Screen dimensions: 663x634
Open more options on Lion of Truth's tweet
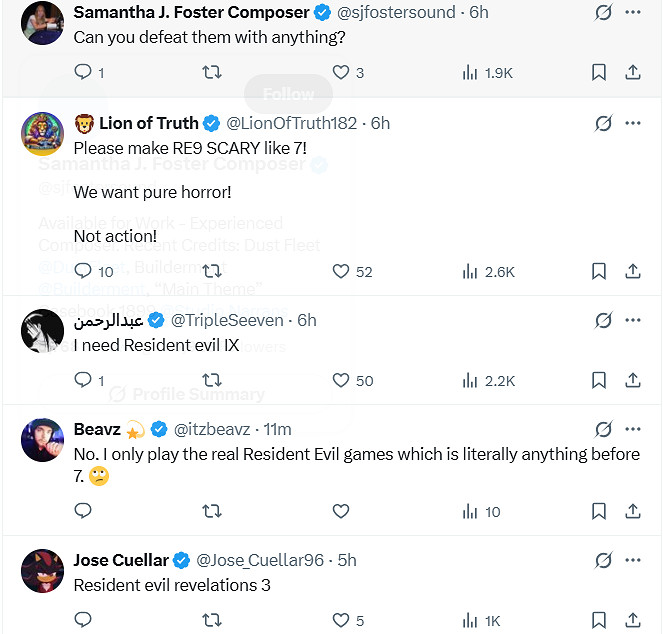632,123
